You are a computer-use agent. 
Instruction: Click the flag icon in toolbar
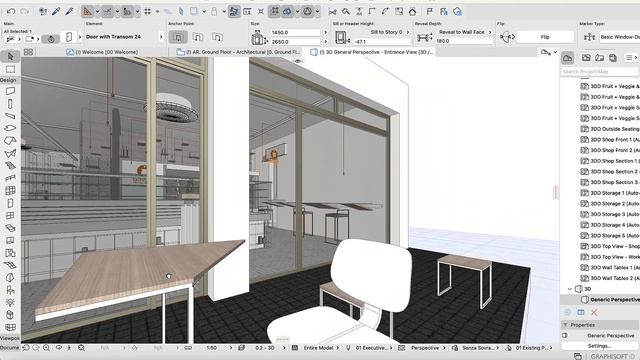429,11
